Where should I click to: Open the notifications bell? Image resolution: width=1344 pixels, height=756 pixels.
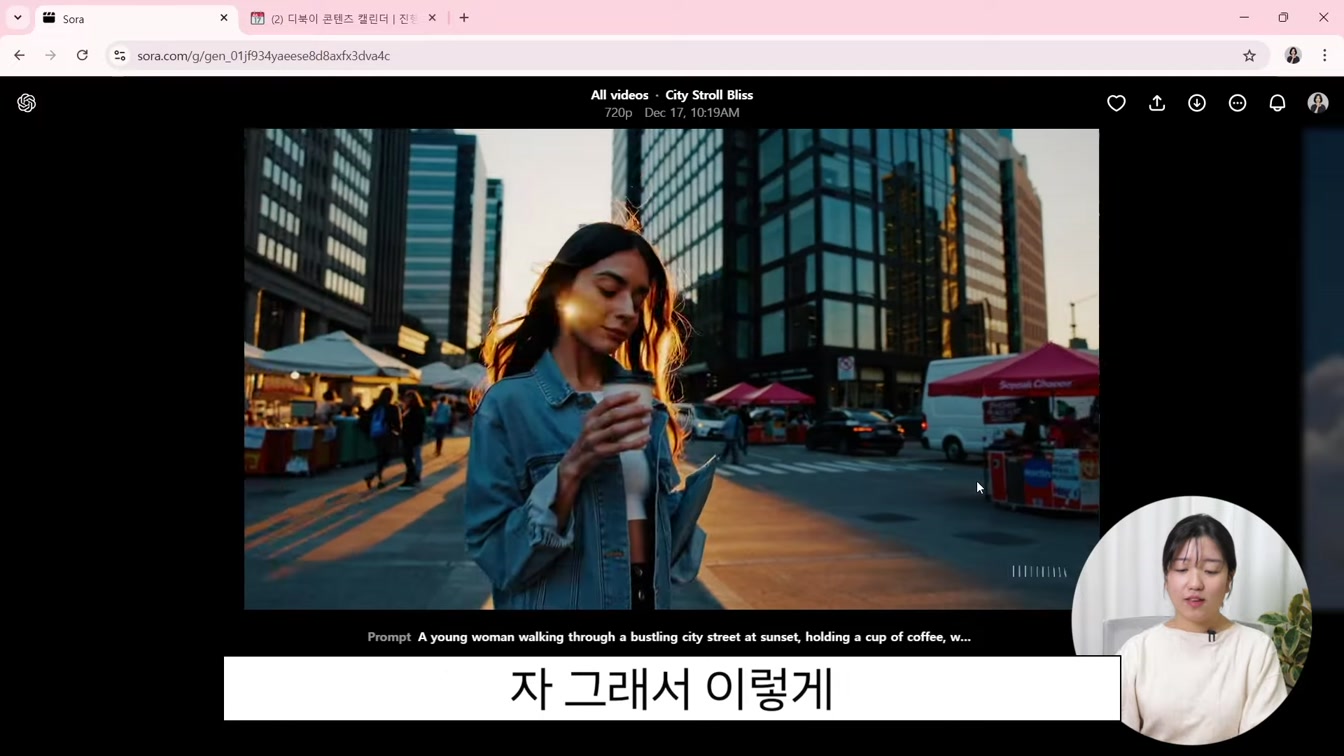click(1277, 103)
